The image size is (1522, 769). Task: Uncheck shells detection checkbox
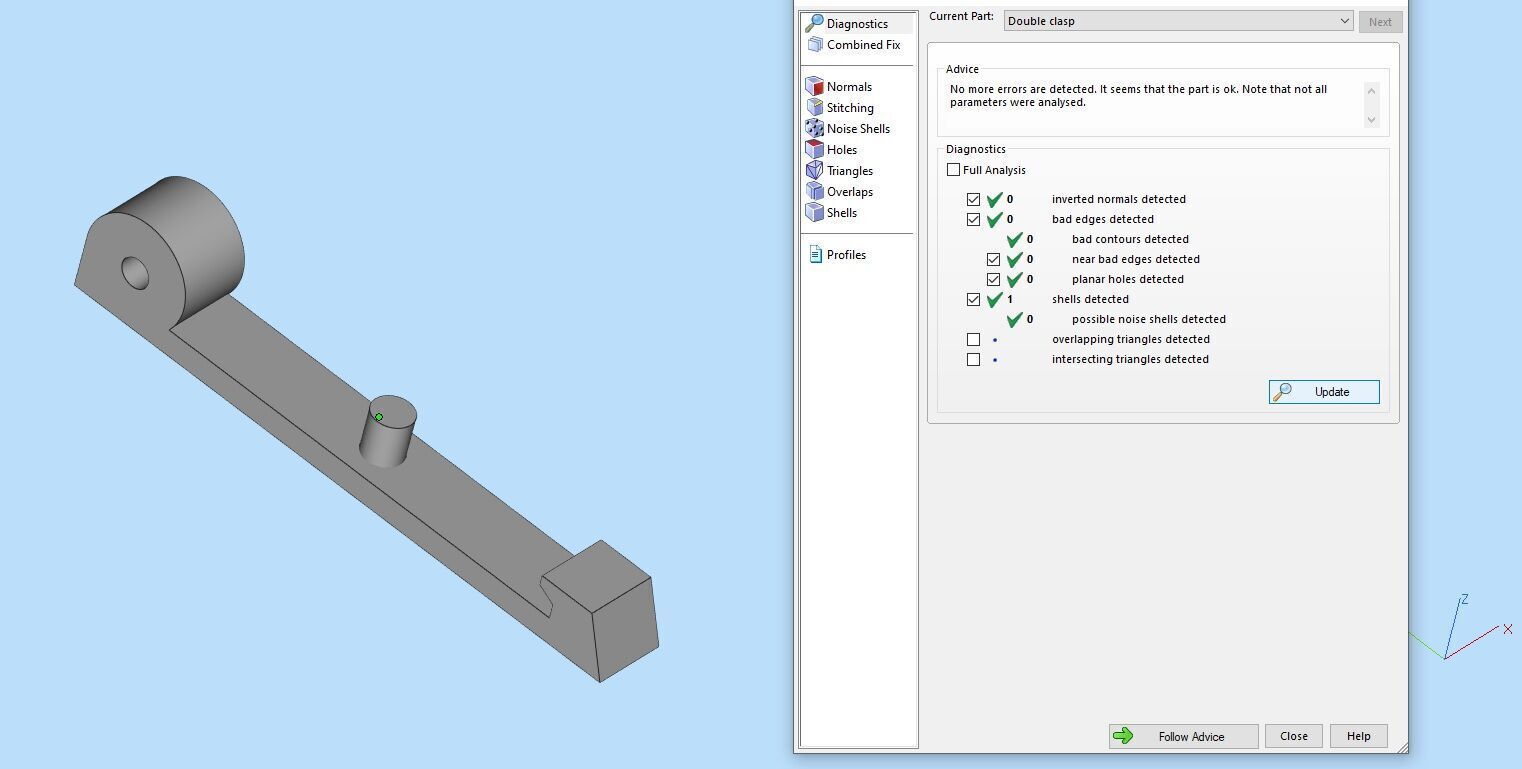pos(973,299)
